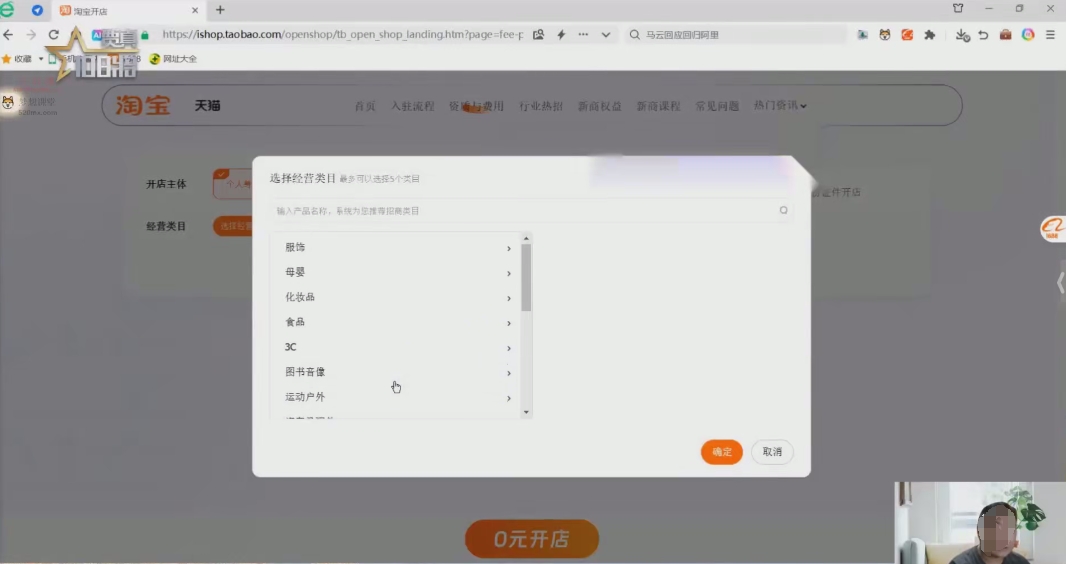Open the 资质与费用 nav item
The height and width of the screenshot is (564, 1066).
coord(477,106)
